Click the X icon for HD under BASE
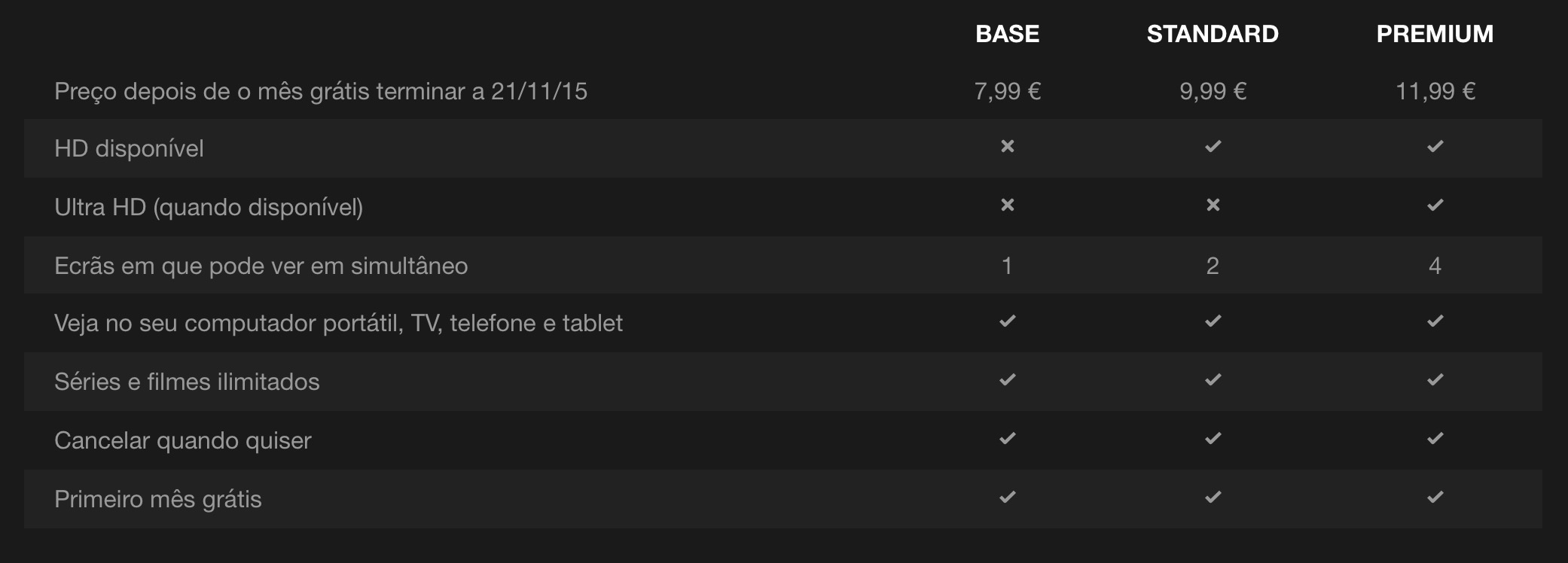 click(x=1007, y=146)
